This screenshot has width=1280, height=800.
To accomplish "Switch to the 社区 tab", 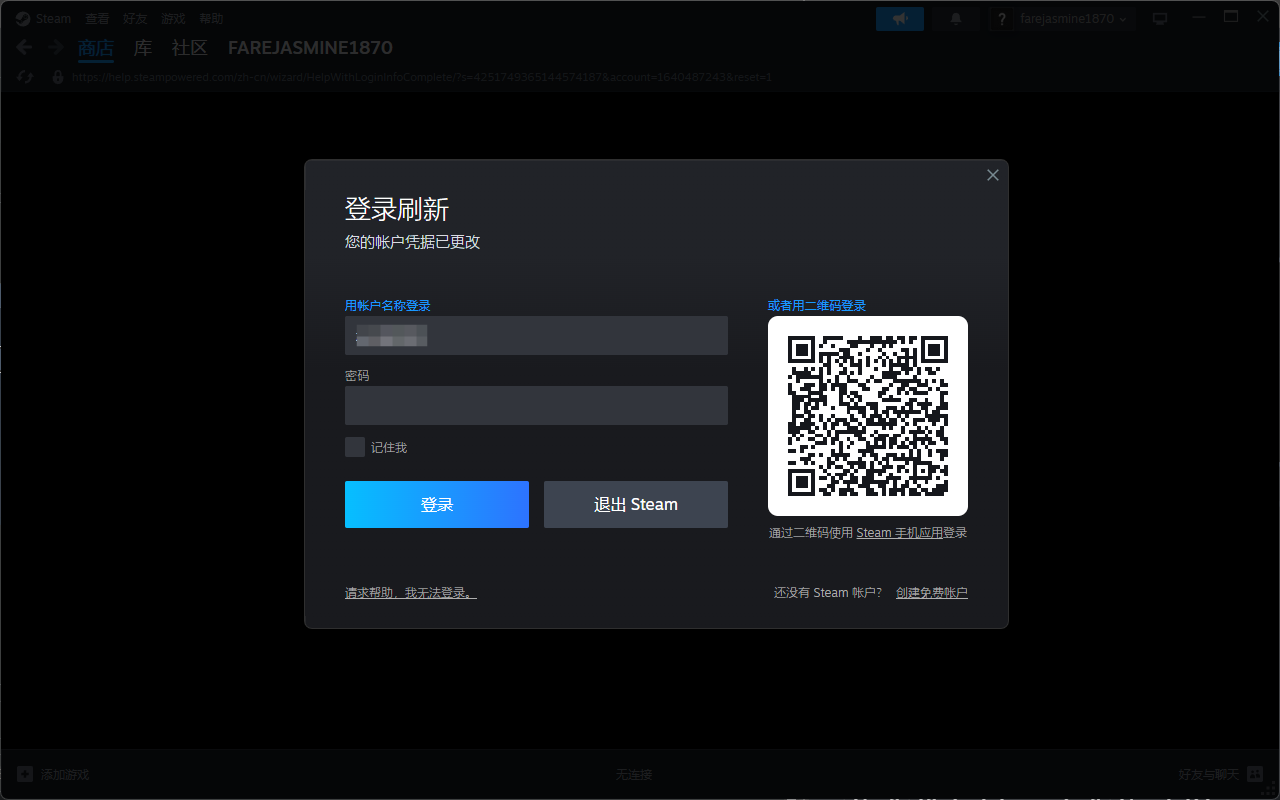I will [x=189, y=48].
